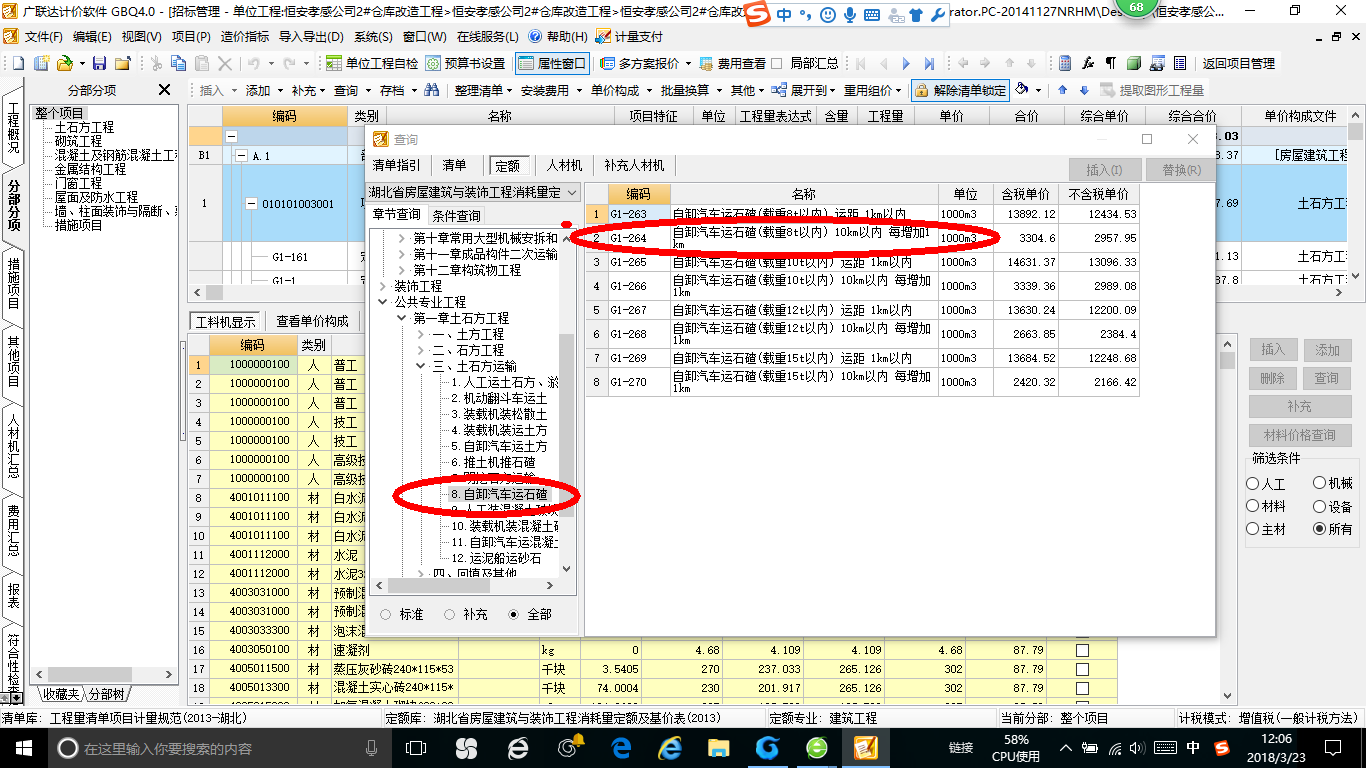Click the 解除清单锁定 unlock button
The width and height of the screenshot is (1366, 768).
[x=960, y=90]
